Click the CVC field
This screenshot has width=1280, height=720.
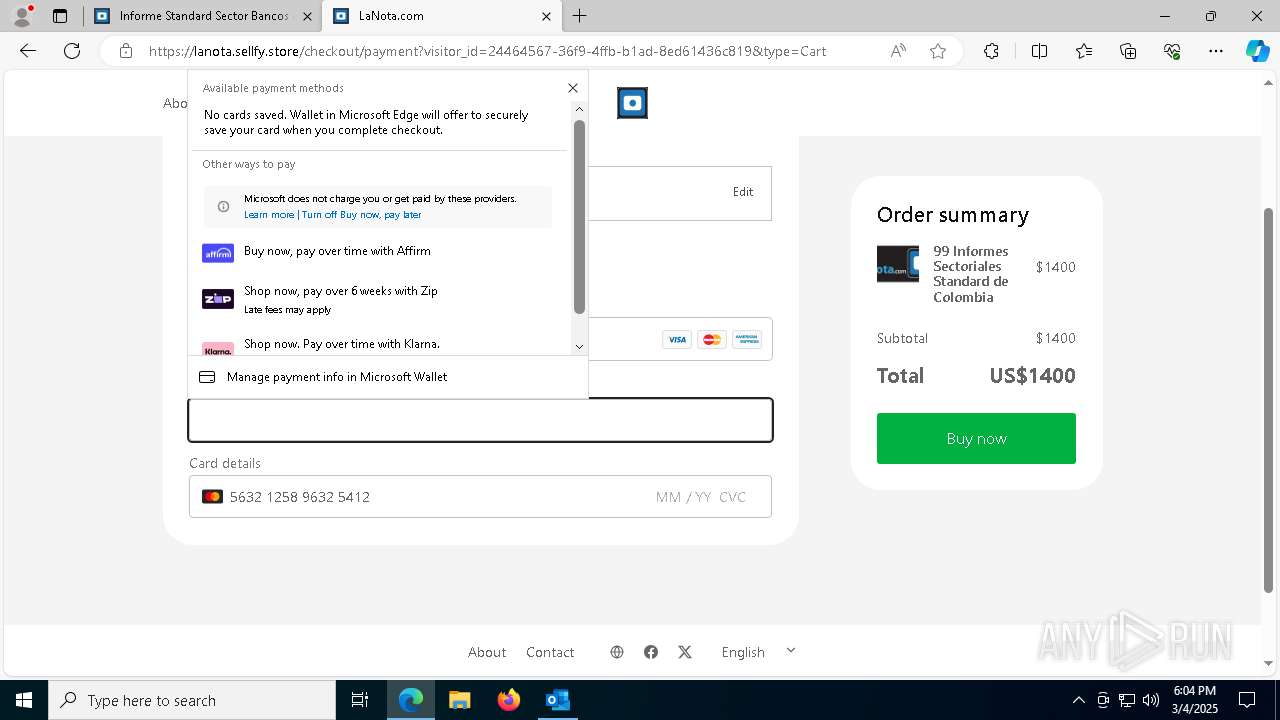point(732,497)
